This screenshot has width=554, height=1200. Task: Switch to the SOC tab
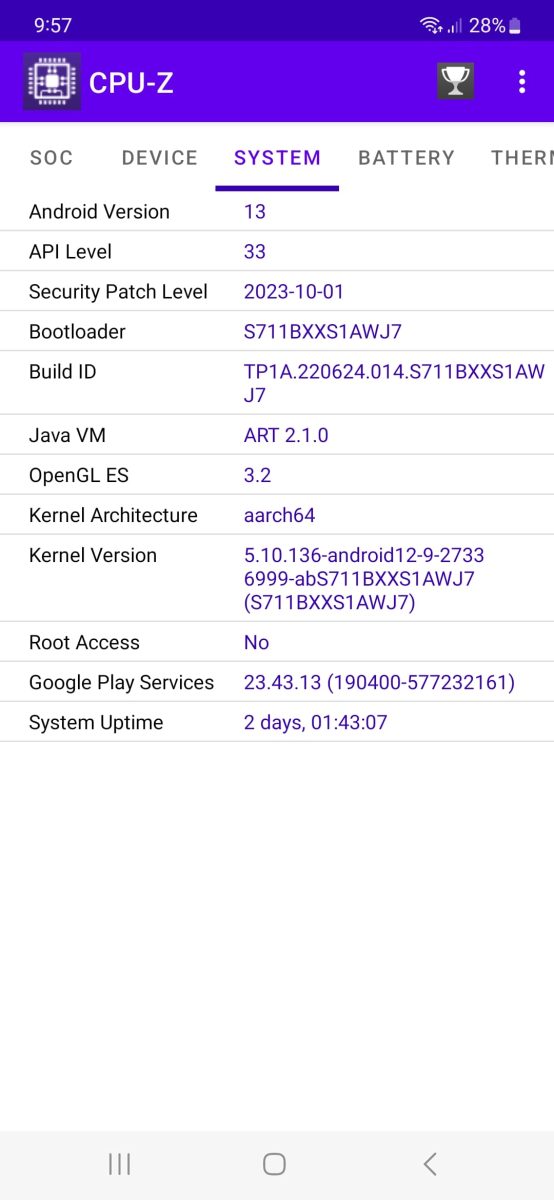(x=51, y=158)
